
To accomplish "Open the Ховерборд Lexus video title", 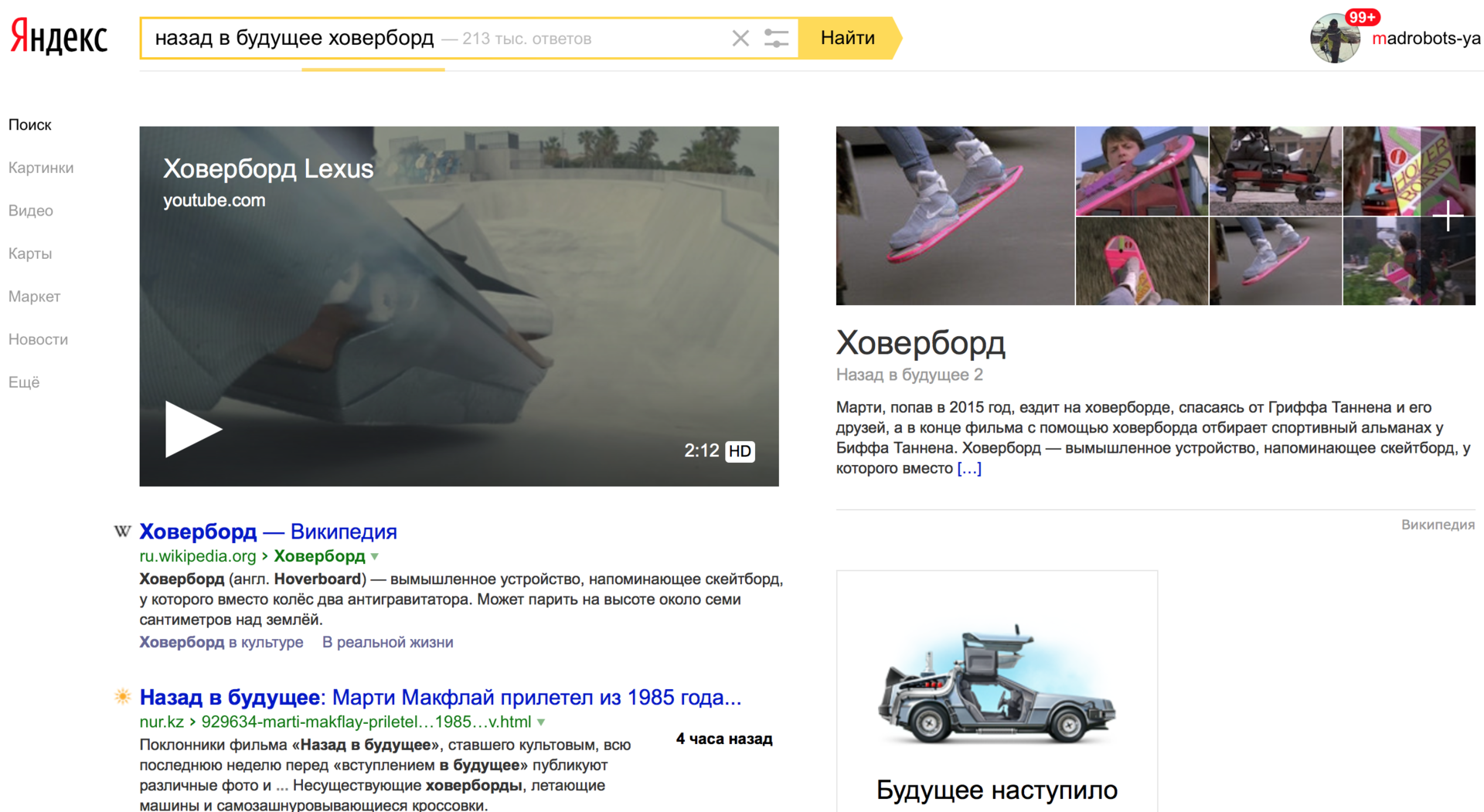I will (268, 168).
